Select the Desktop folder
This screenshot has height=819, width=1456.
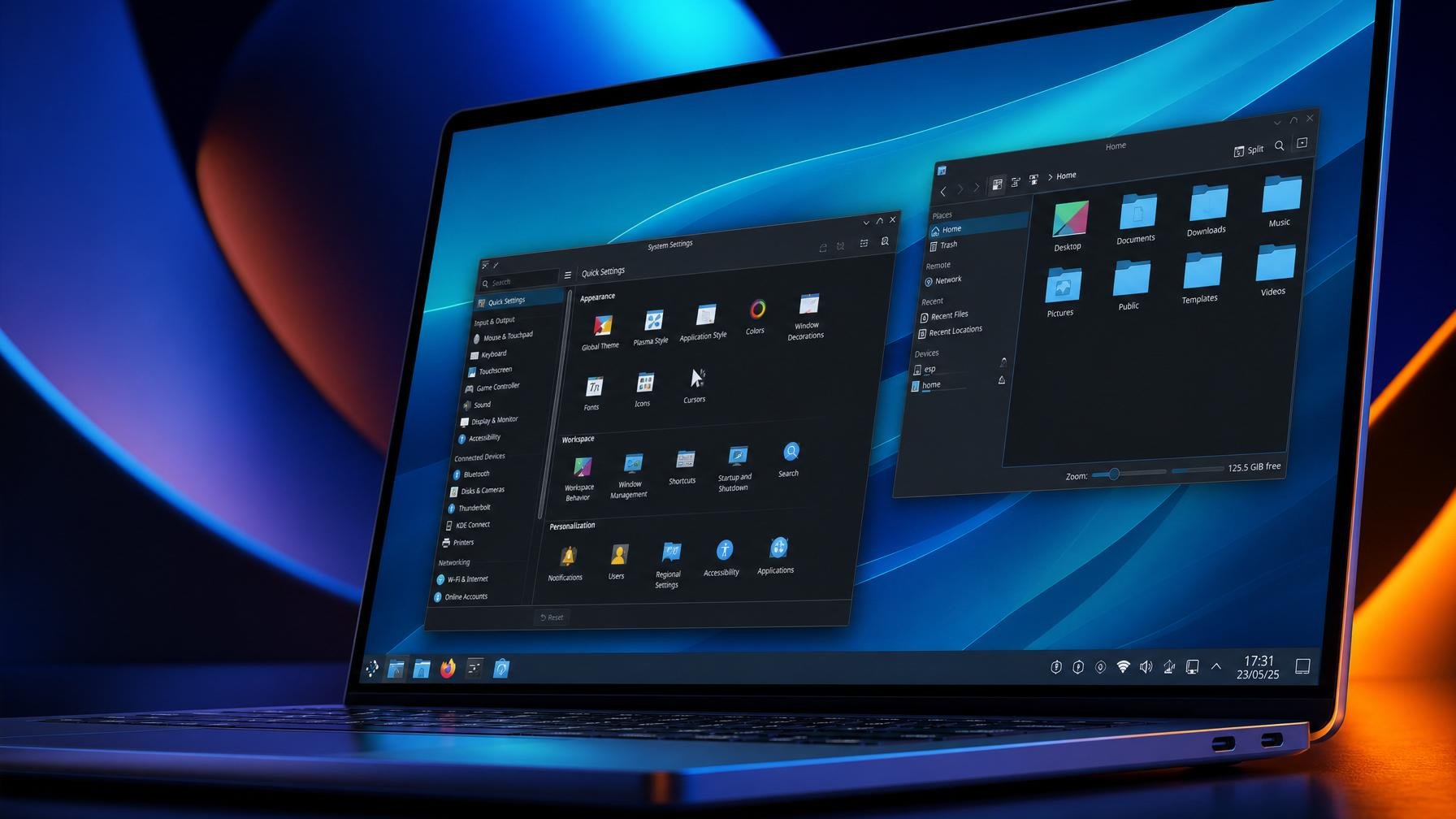point(1070,227)
